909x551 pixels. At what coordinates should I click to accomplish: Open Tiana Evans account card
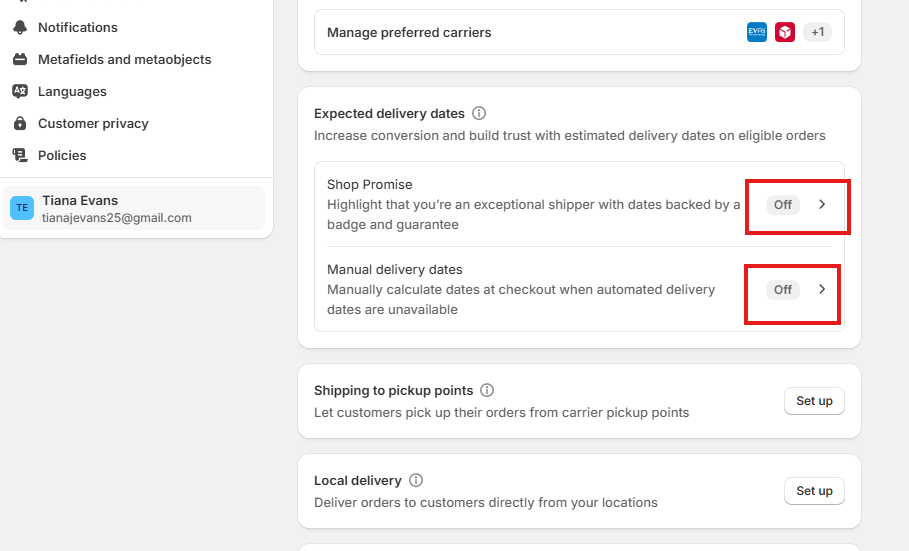133,208
